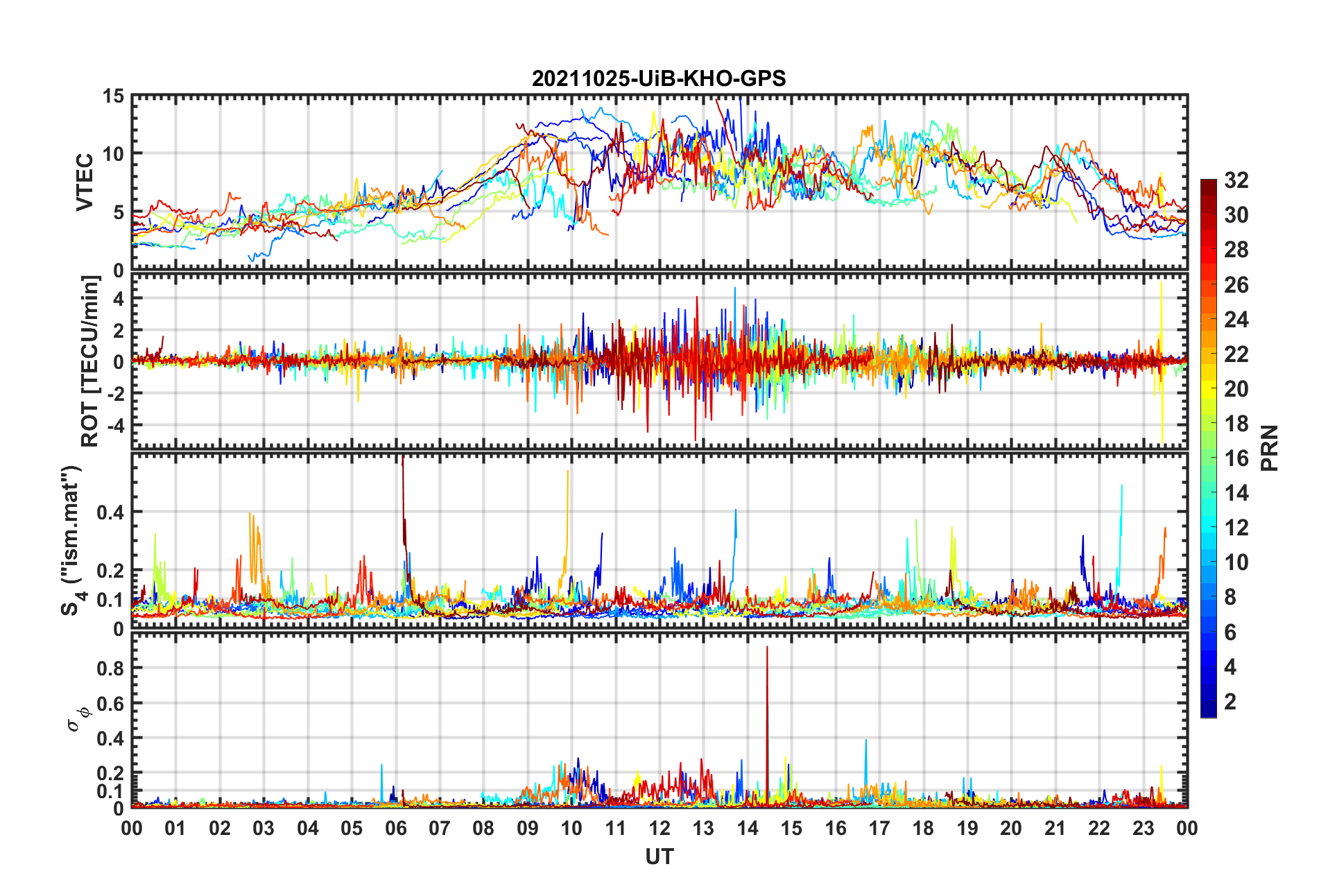The height and width of the screenshot is (896, 1319).
Task: Select colorbar tick label 22
Action: coord(1236,354)
